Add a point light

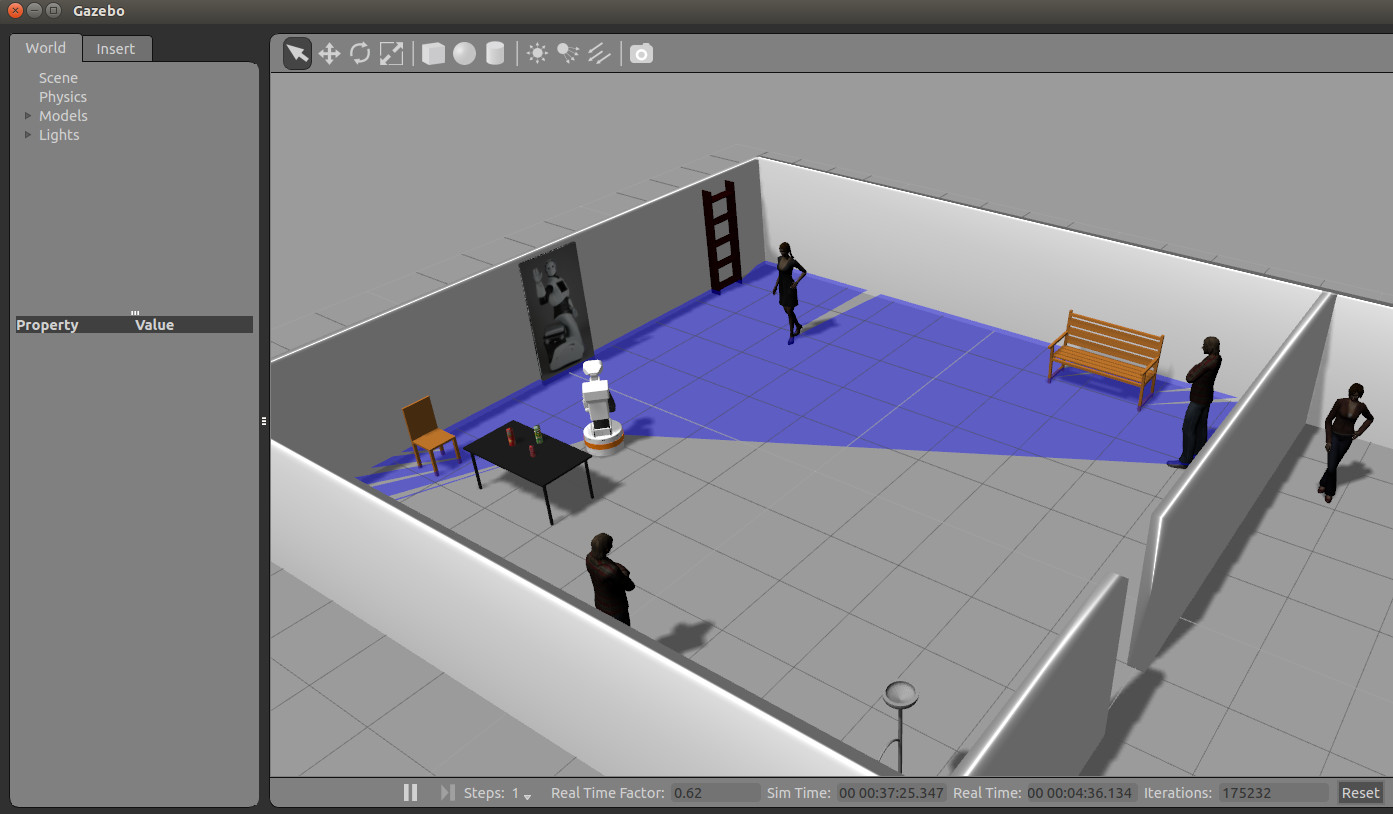pos(538,54)
